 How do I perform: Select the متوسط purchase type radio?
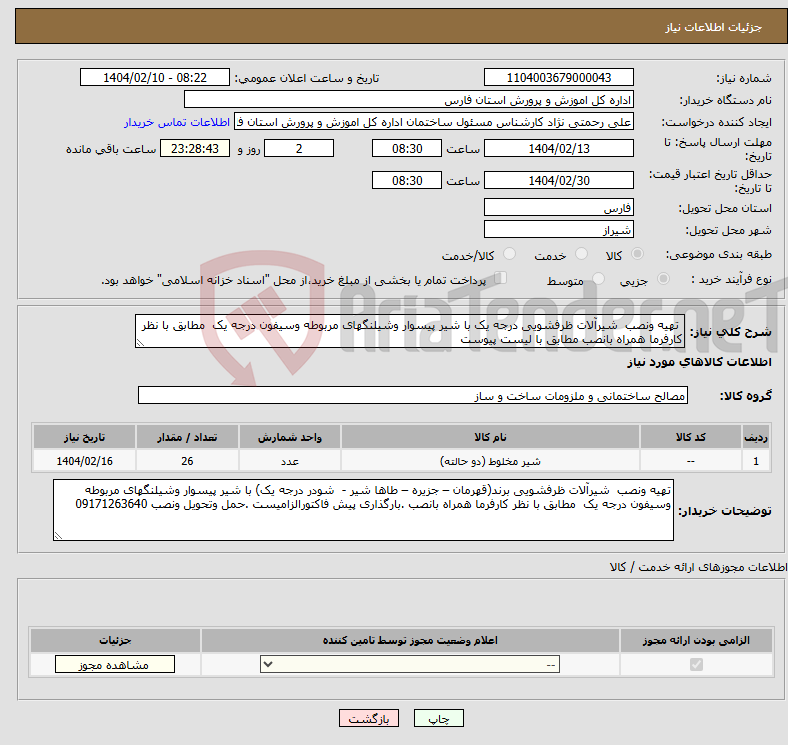[x=599, y=278]
